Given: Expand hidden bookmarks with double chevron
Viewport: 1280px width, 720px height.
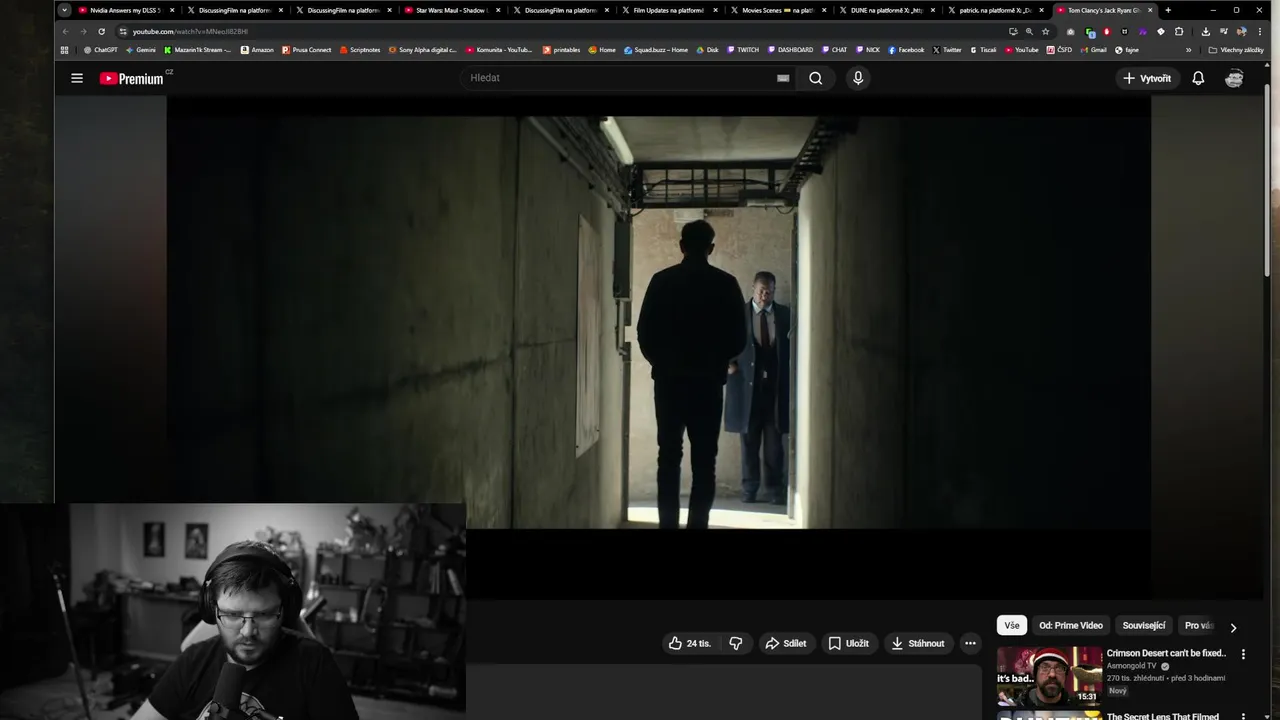Looking at the screenshot, I should [x=1188, y=49].
